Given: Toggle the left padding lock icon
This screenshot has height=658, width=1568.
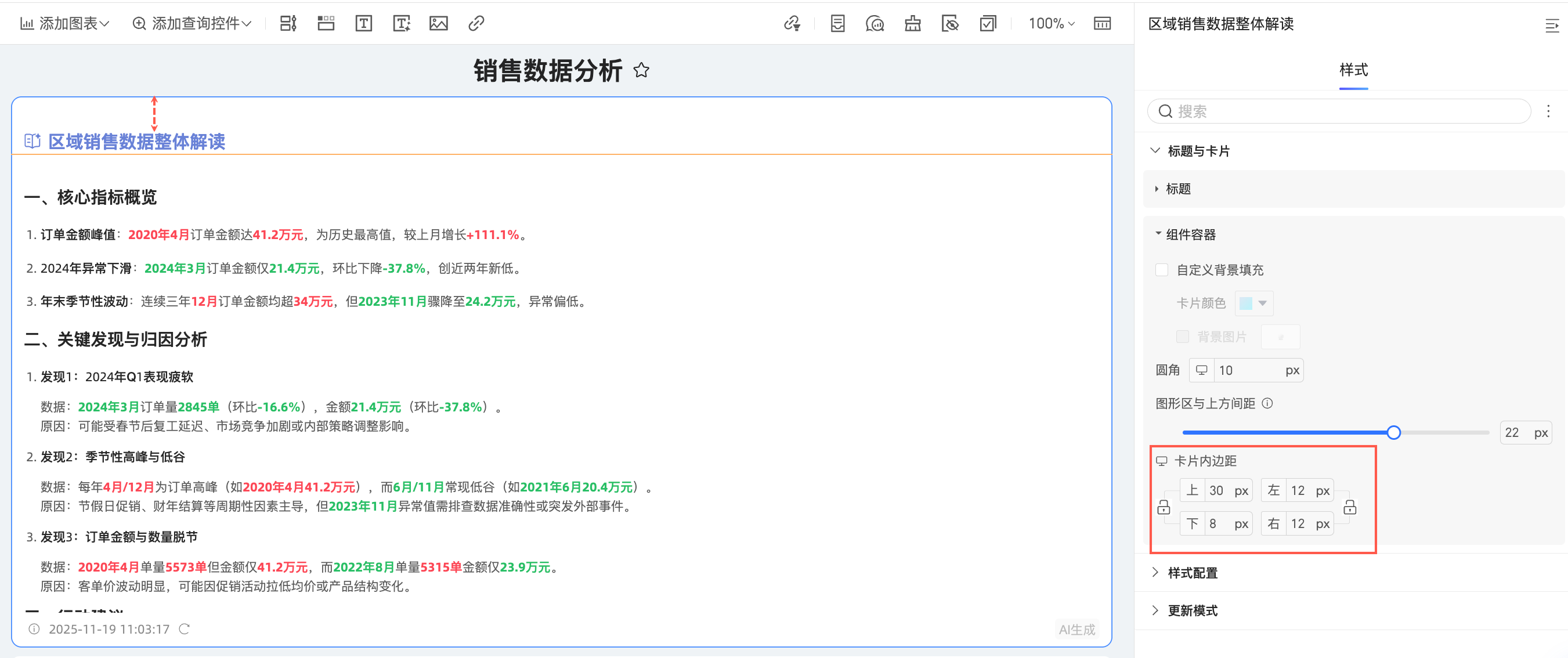Looking at the screenshot, I should point(1163,507).
